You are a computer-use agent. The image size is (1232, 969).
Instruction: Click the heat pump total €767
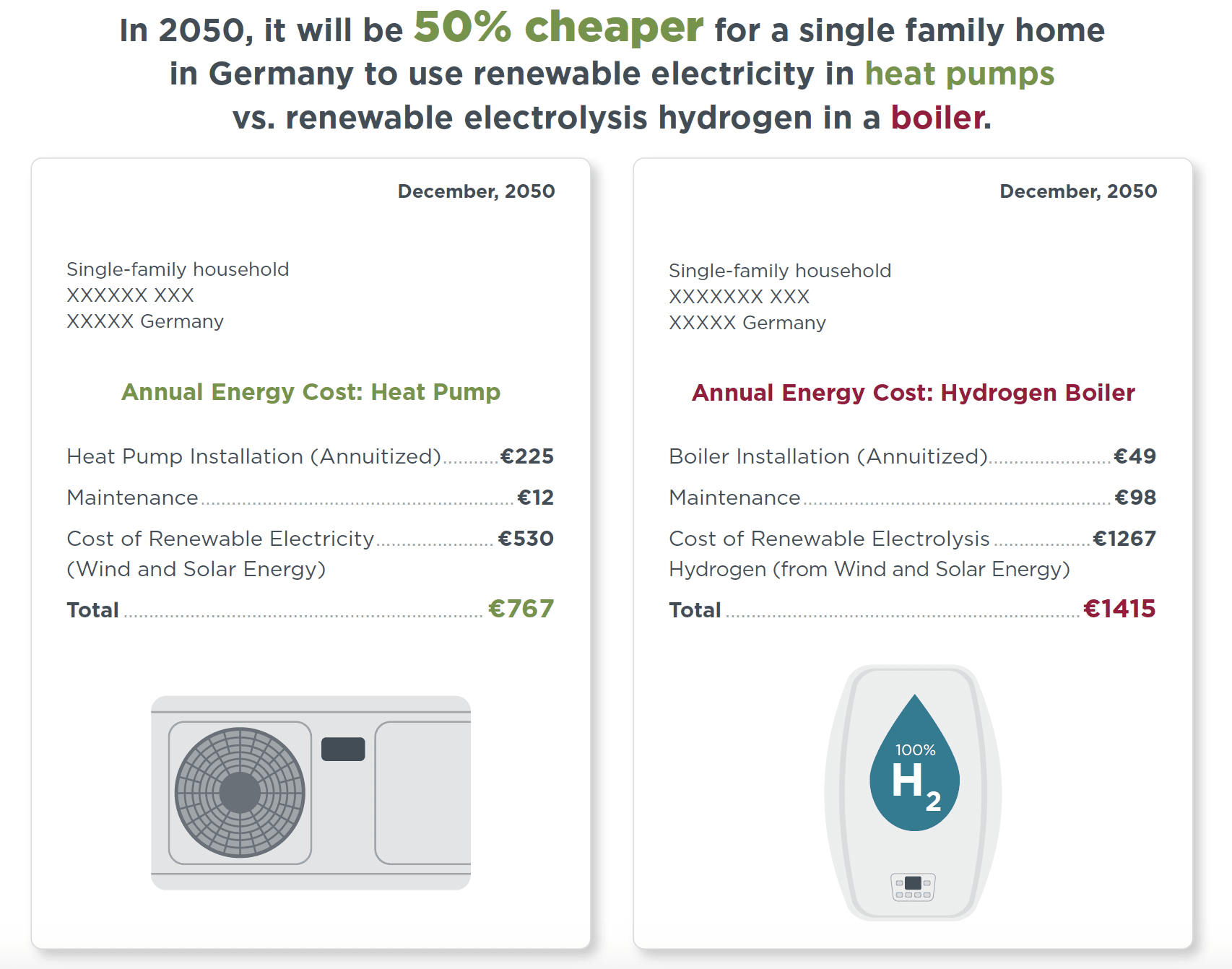521,609
